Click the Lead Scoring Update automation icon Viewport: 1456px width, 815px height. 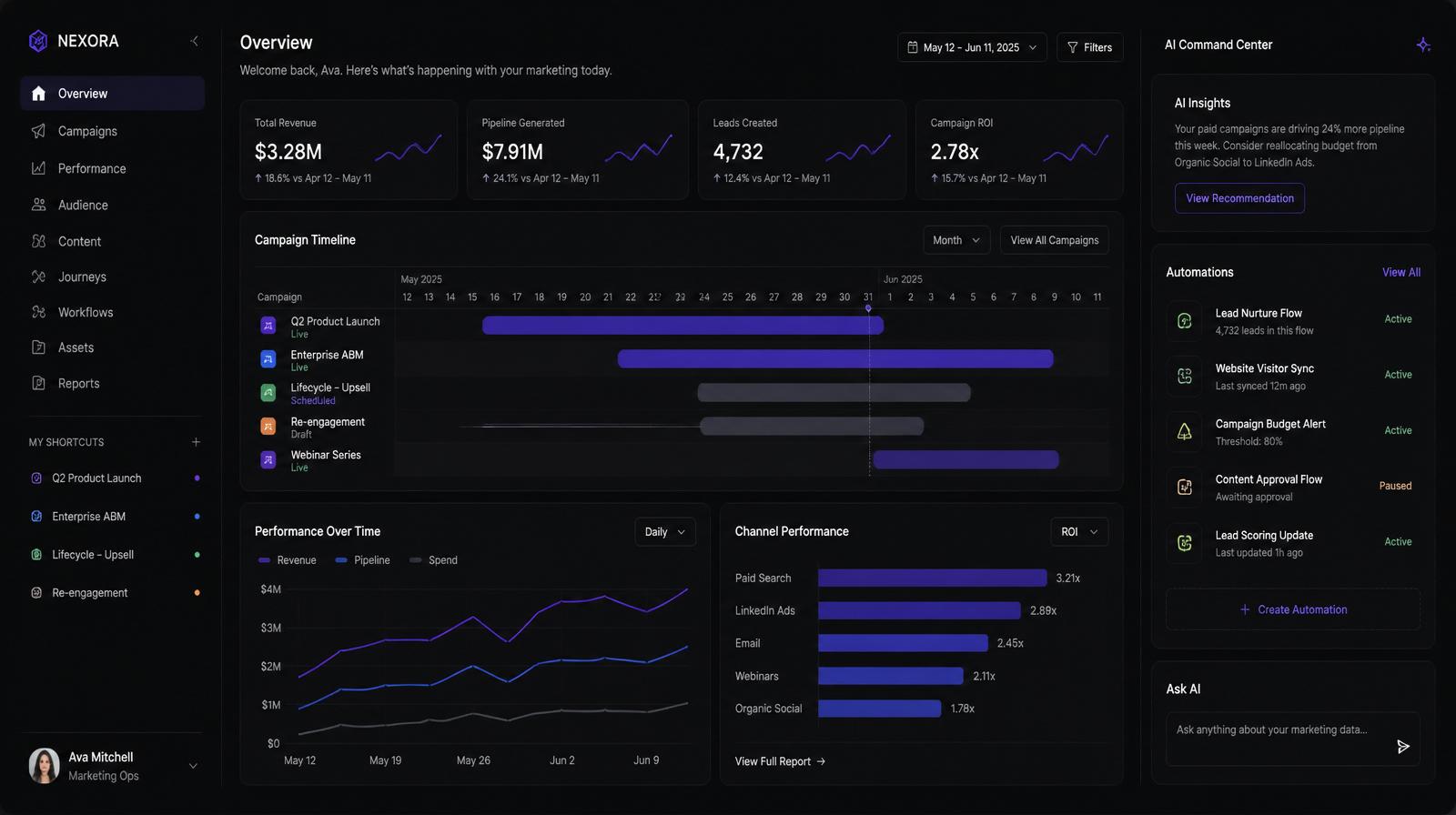coord(1184,543)
